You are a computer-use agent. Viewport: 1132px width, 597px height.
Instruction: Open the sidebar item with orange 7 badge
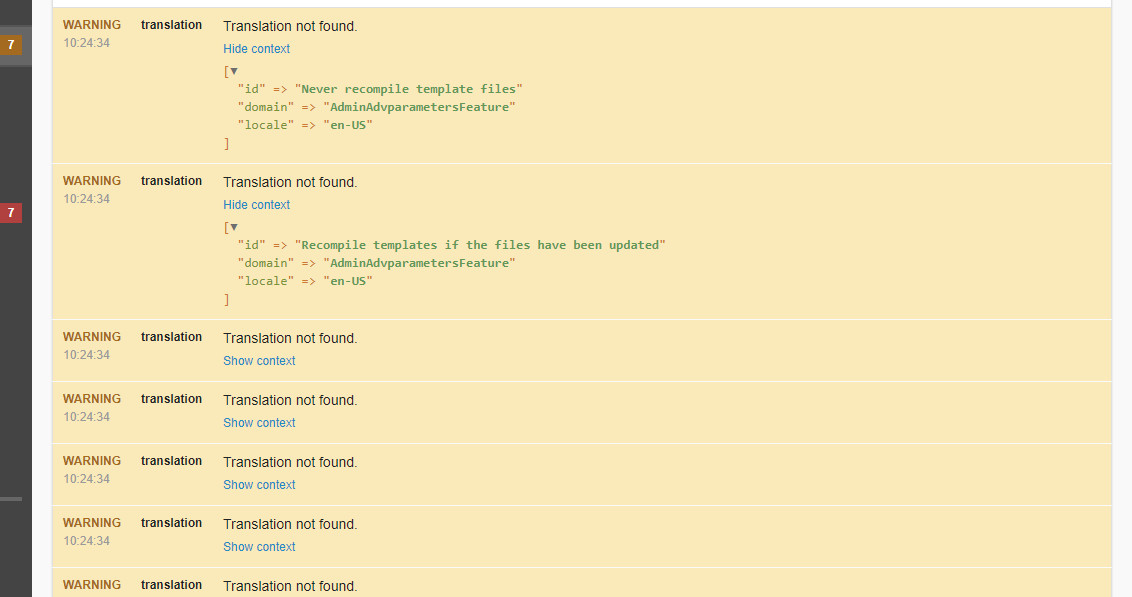(x=11, y=45)
